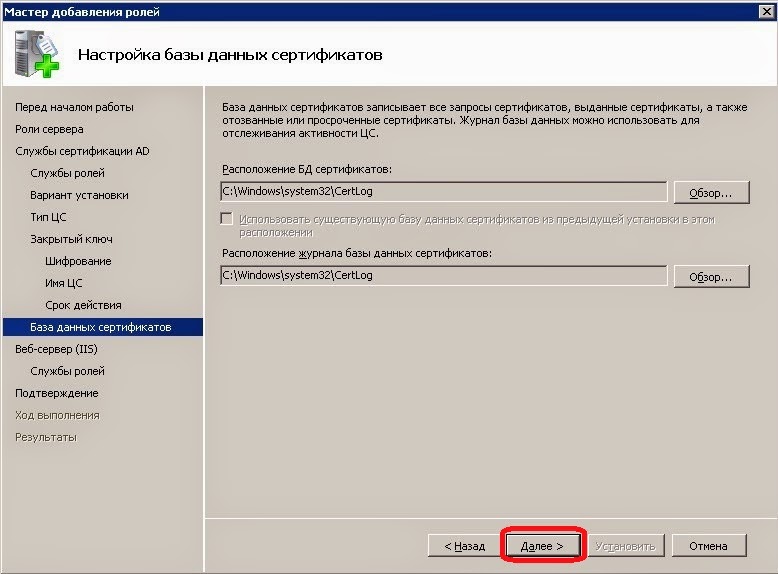Go to the Тип ЦС step
The width and height of the screenshot is (778, 574).
click(48, 217)
